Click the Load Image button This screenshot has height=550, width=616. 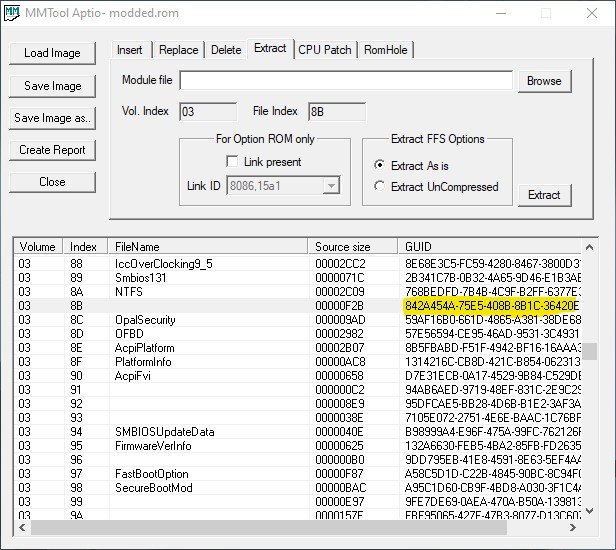tap(52, 53)
